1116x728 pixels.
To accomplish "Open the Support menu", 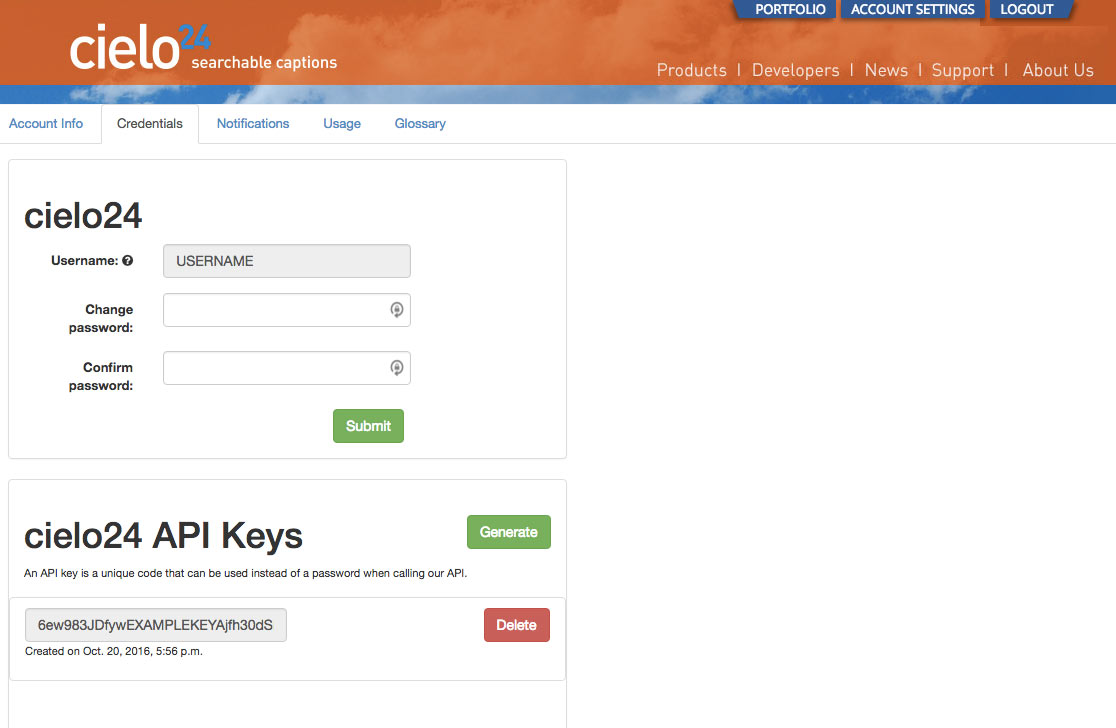I will pyautogui.click(x=963, y=70).
